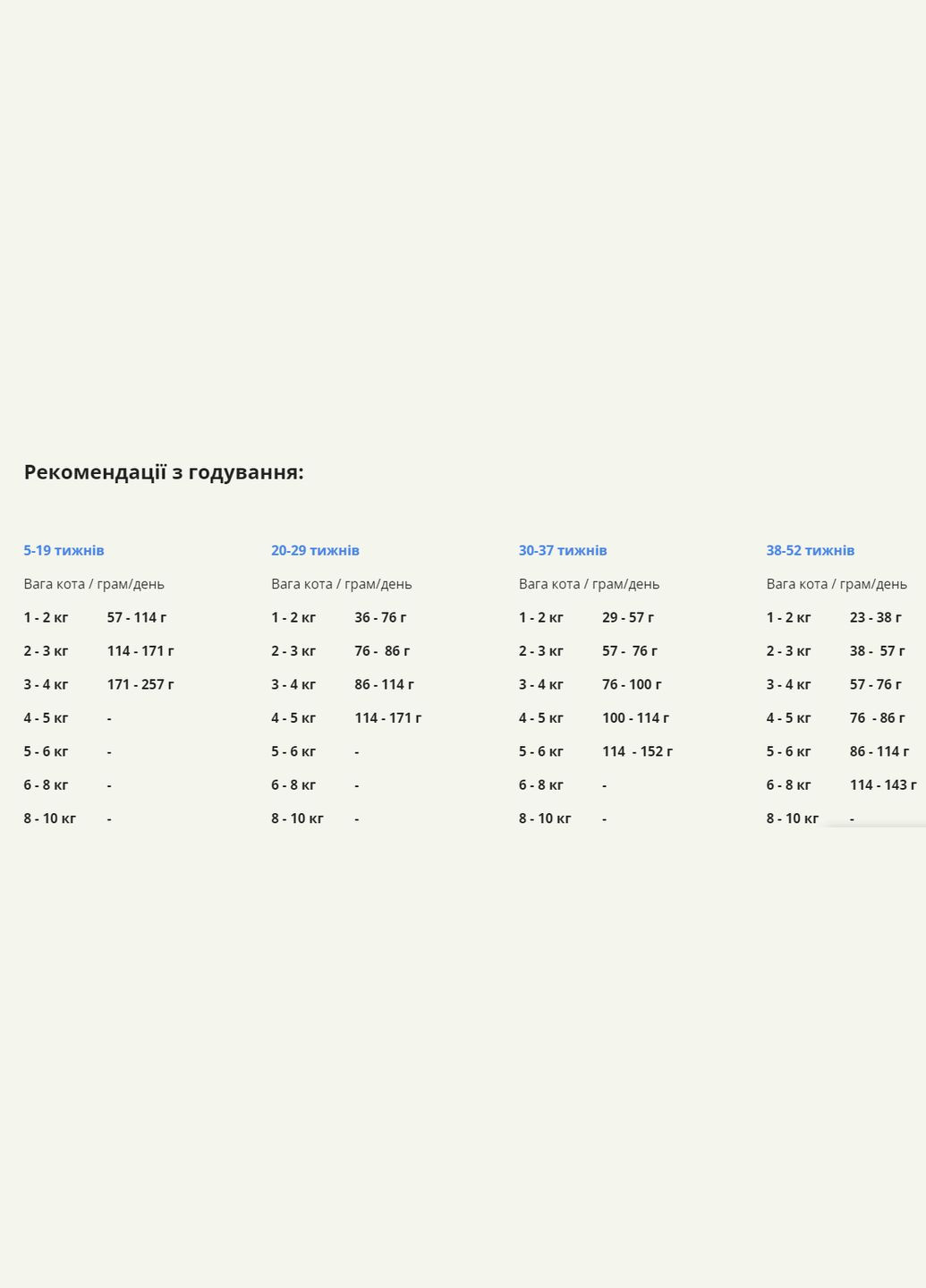
Task: Click the "5-19 тижнів" column heading
Action: click(64, 550)
